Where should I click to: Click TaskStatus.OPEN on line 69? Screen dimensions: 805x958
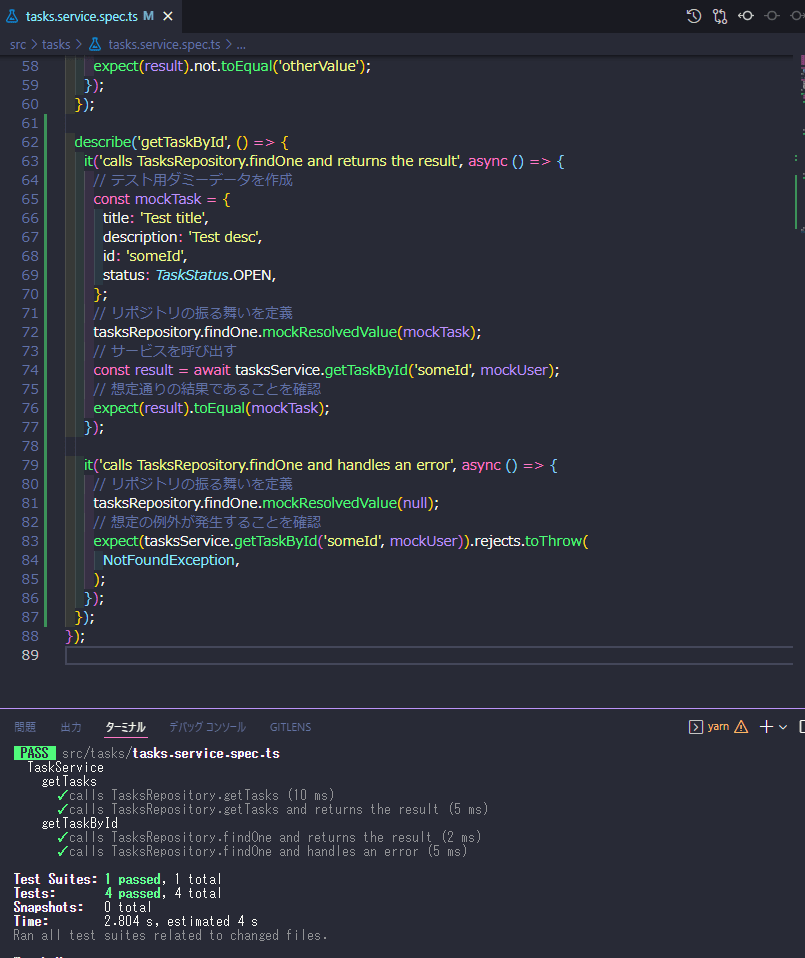pyautogui.click(x=214, y=275)
